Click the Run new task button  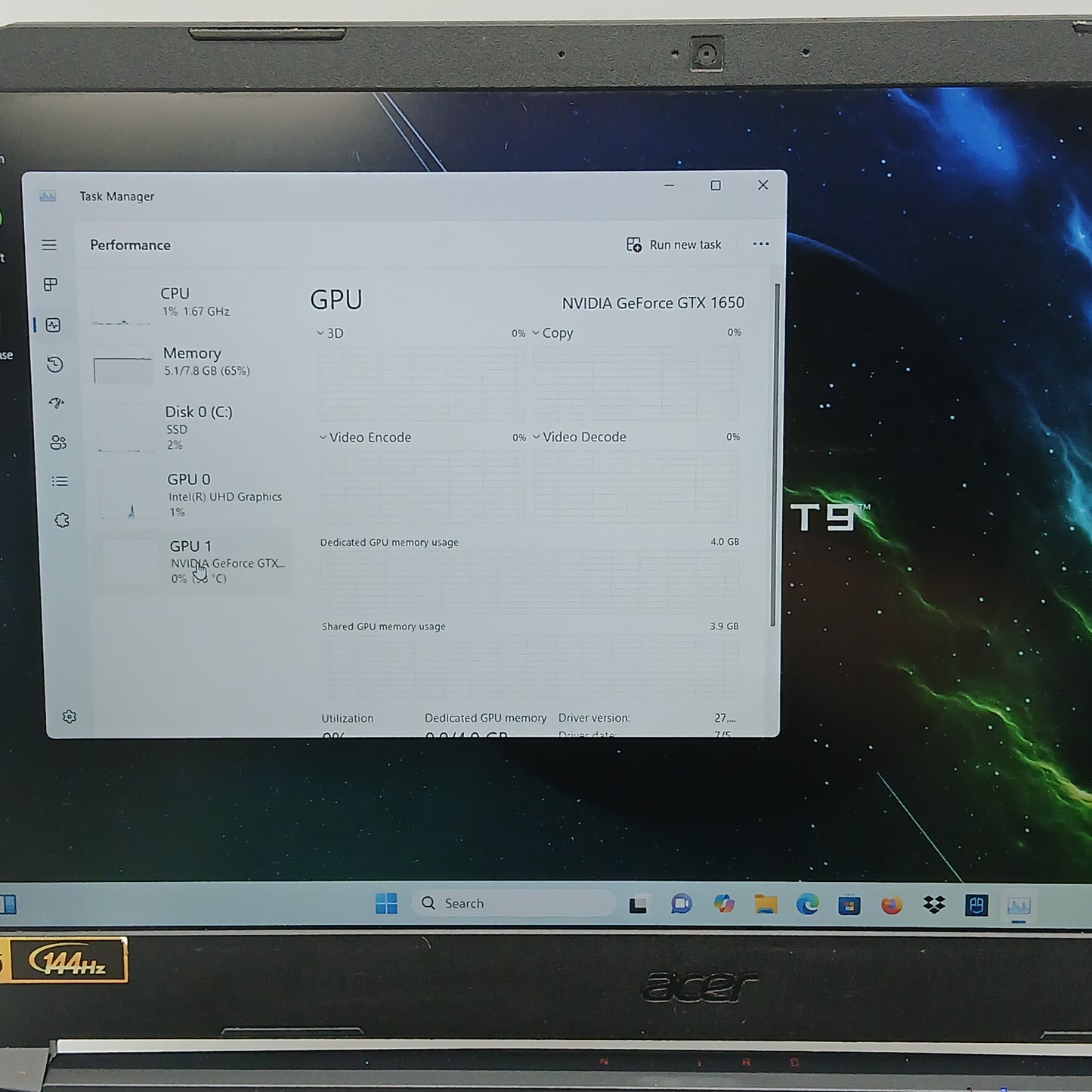point(673,245)
